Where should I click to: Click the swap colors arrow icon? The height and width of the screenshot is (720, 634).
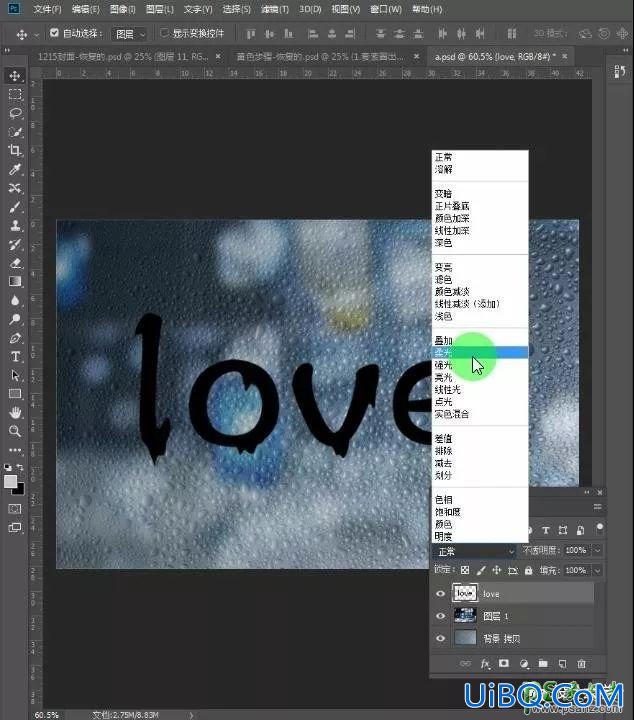(20, 467)
